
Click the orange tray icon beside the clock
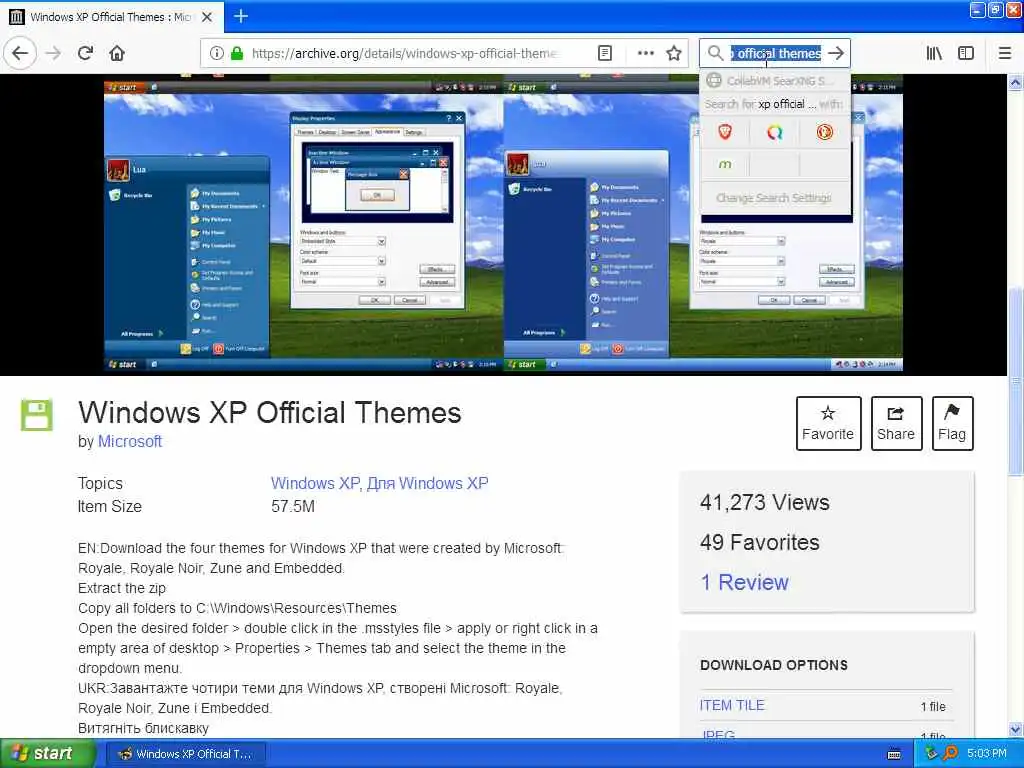tap(950, 754)
